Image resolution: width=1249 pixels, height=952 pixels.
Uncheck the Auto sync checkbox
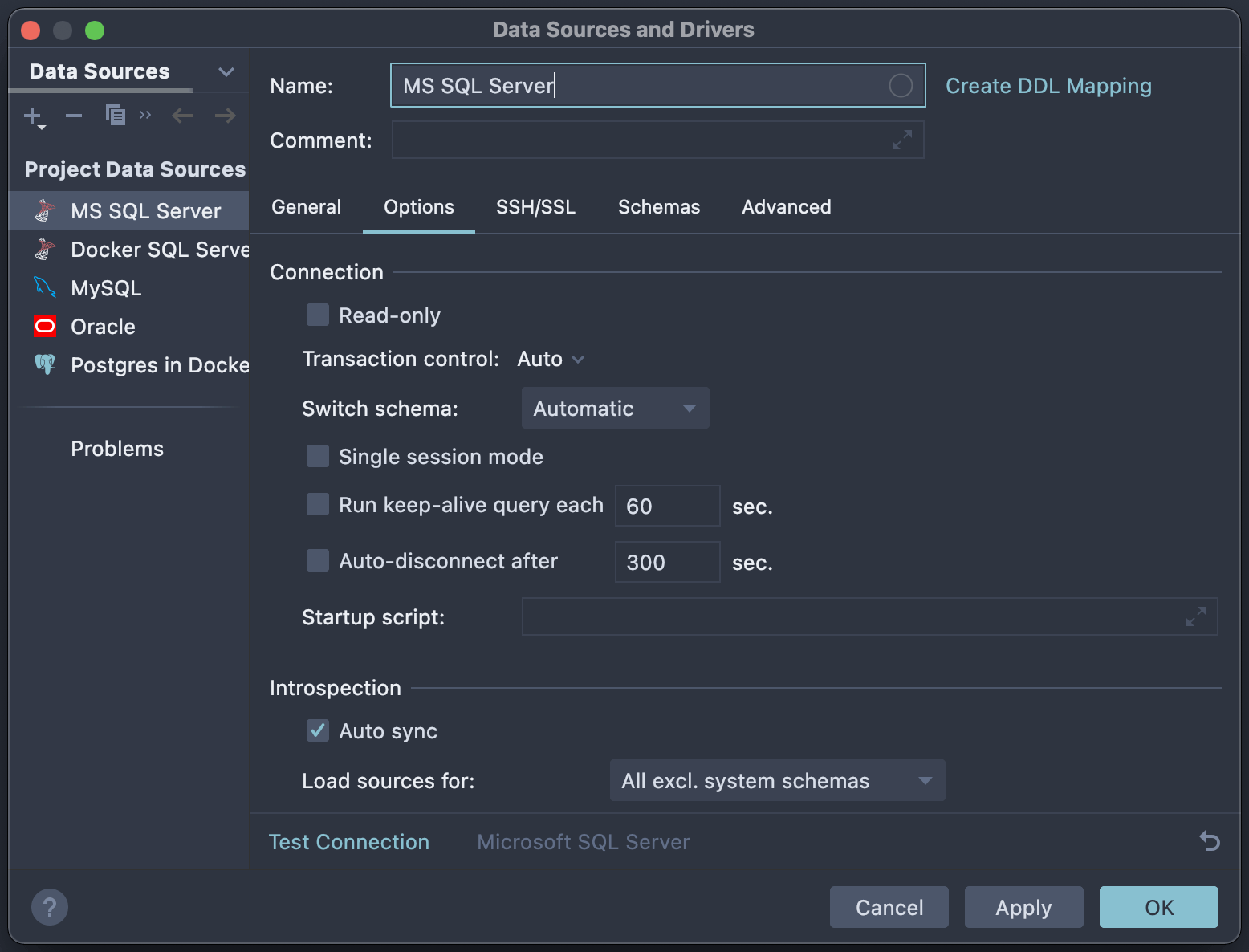318,730
